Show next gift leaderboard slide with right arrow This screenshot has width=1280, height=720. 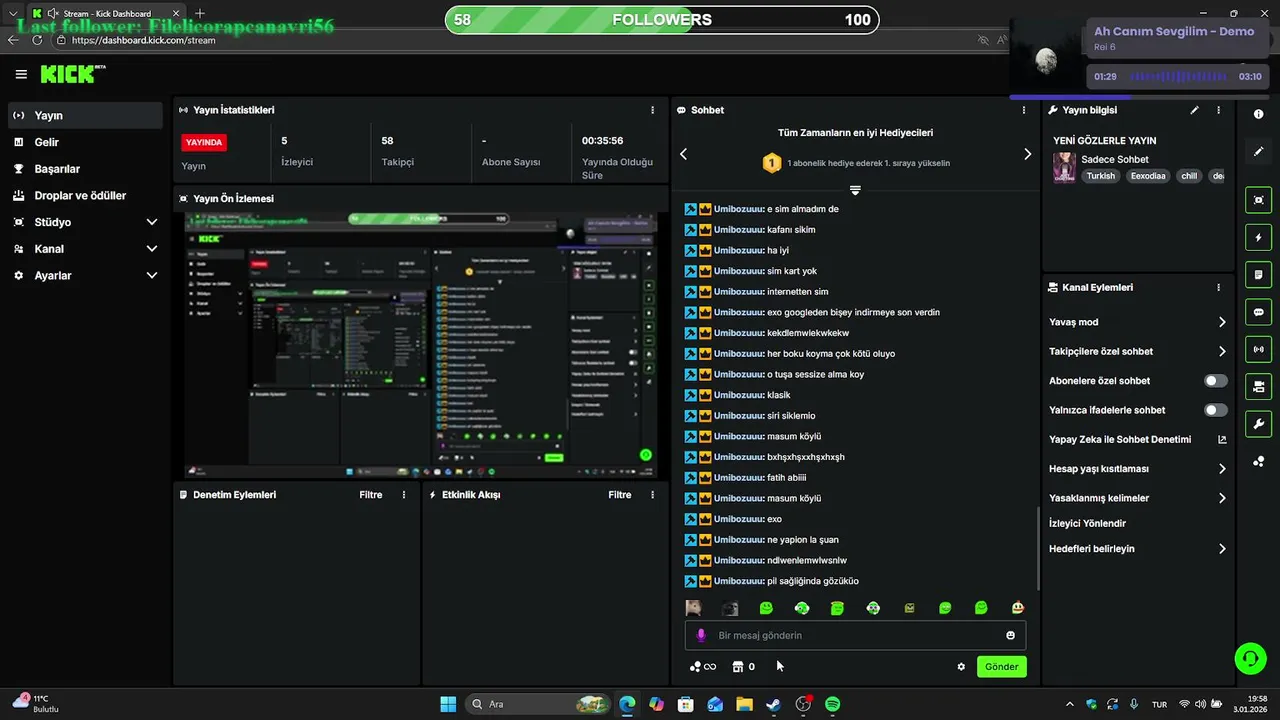[x=1027, y=154]
